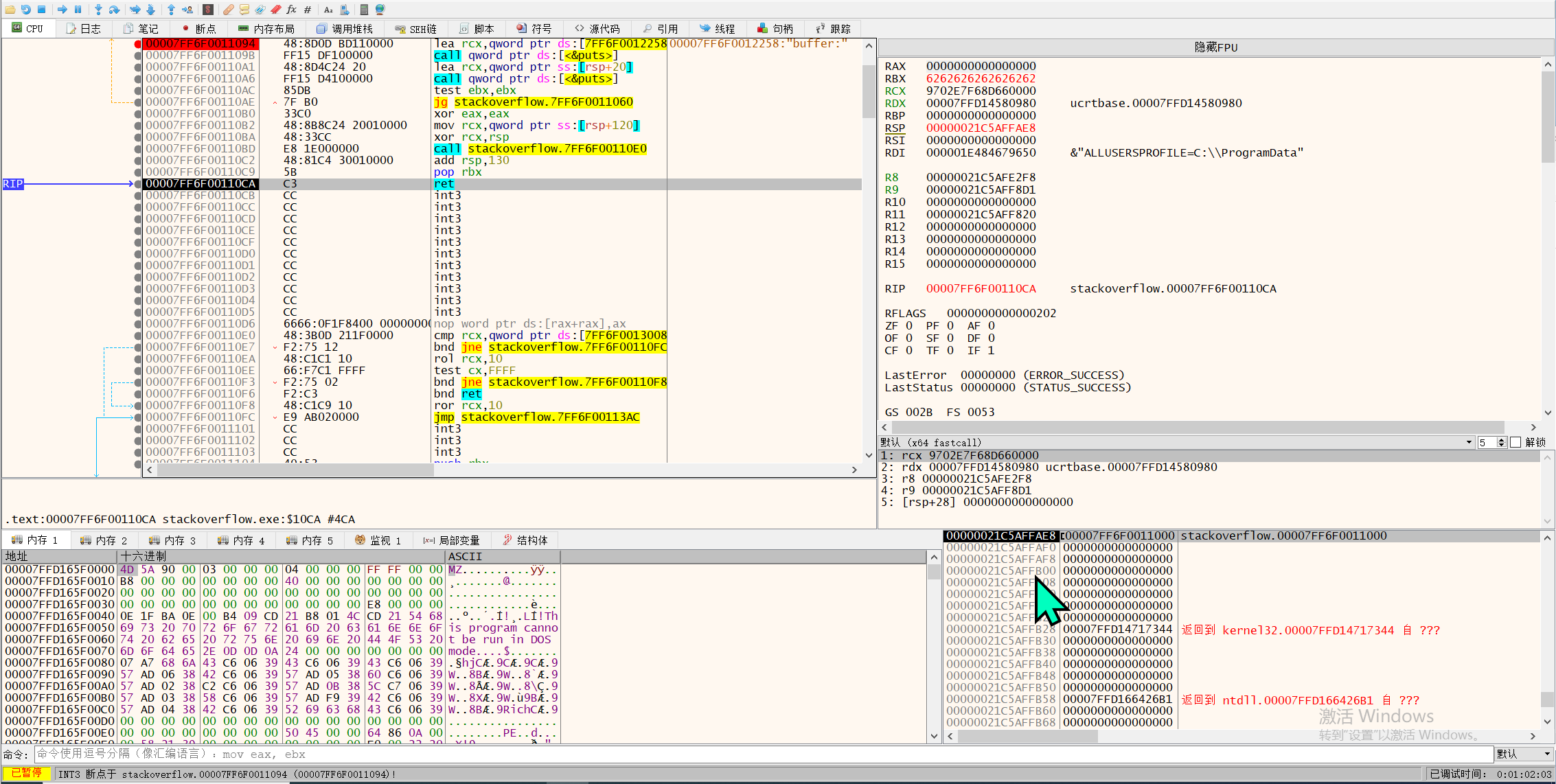The image size is (1556, 784).
Task: Open the 默认 dropdown beside command bar
Action: point(1524,753)
